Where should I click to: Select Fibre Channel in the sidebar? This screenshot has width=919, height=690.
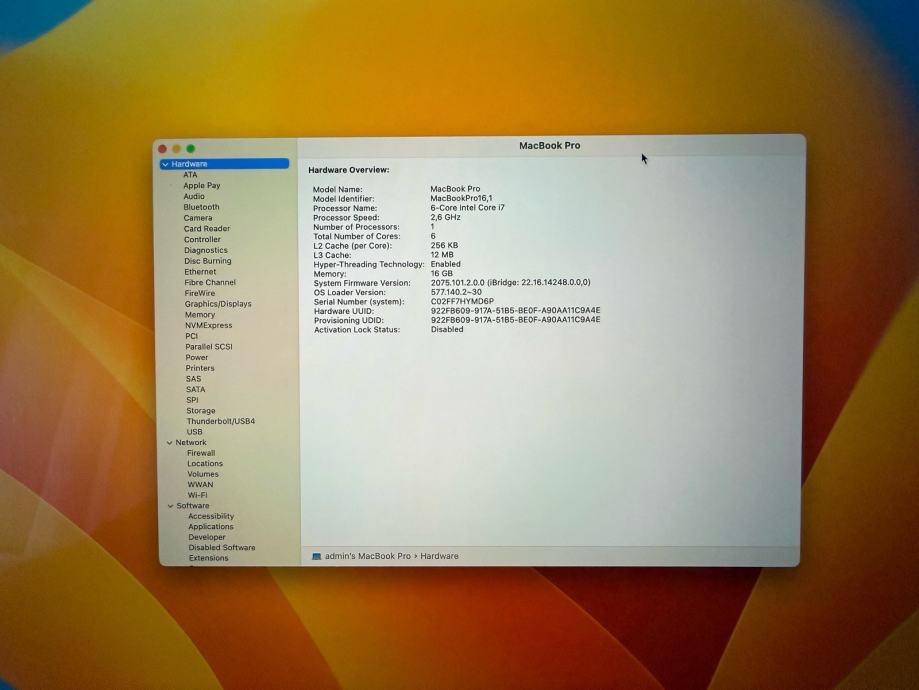210,283
